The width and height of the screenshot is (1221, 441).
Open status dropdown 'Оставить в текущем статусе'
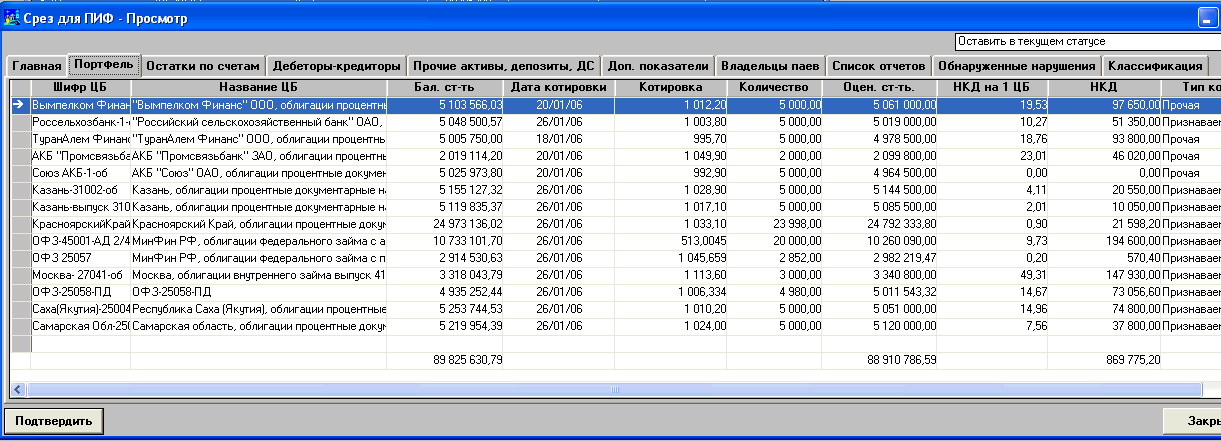(x=1087, y=42)
